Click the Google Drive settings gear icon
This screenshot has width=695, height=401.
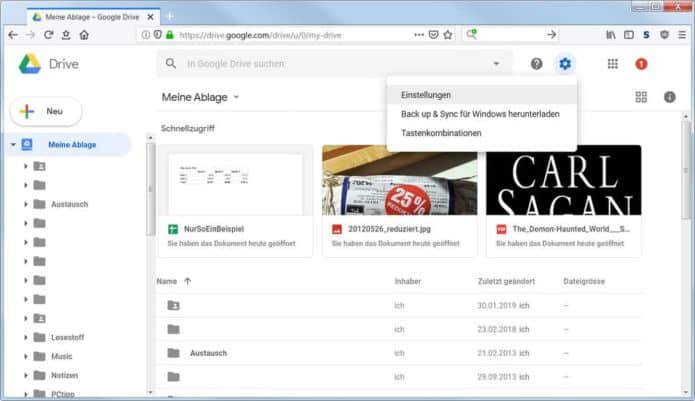tap(565, 64)
